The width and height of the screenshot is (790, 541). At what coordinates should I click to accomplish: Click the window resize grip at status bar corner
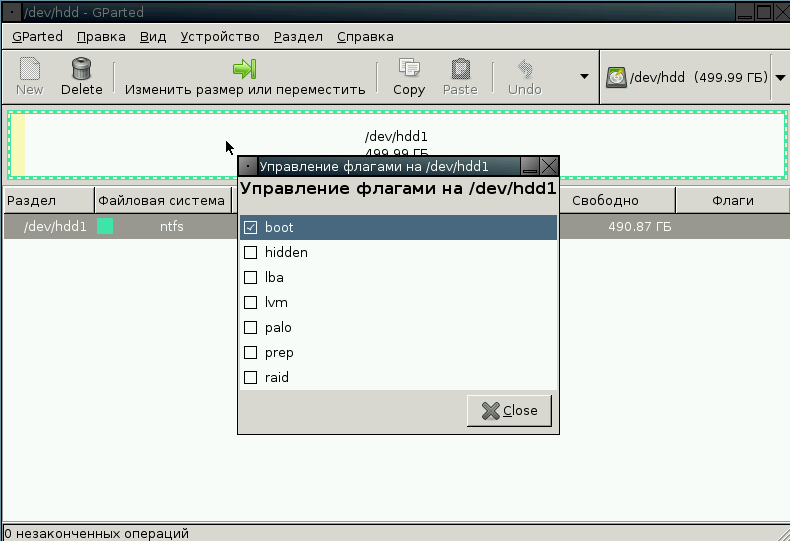pyautogui.click(x=783, y=534)
